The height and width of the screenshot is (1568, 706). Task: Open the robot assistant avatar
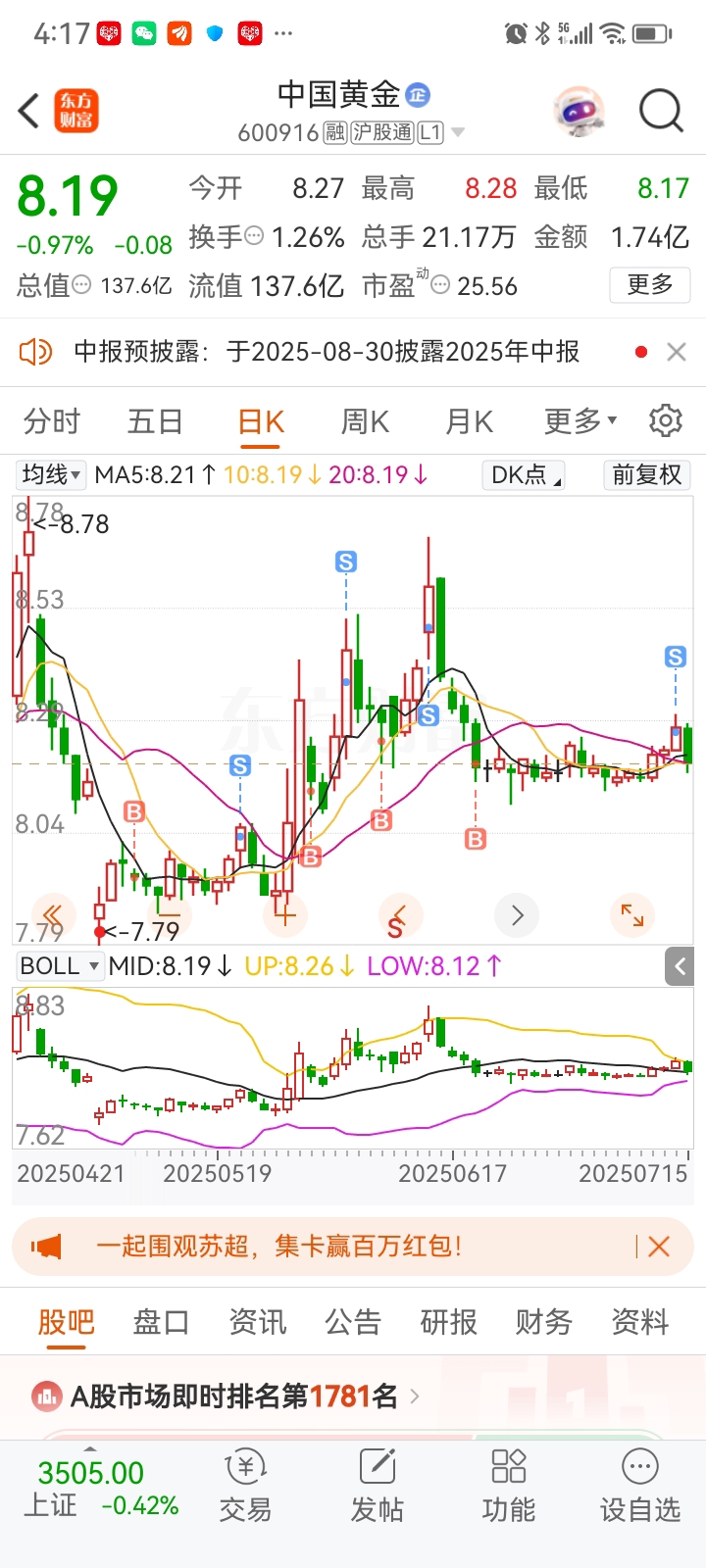(x=580, y=111)
